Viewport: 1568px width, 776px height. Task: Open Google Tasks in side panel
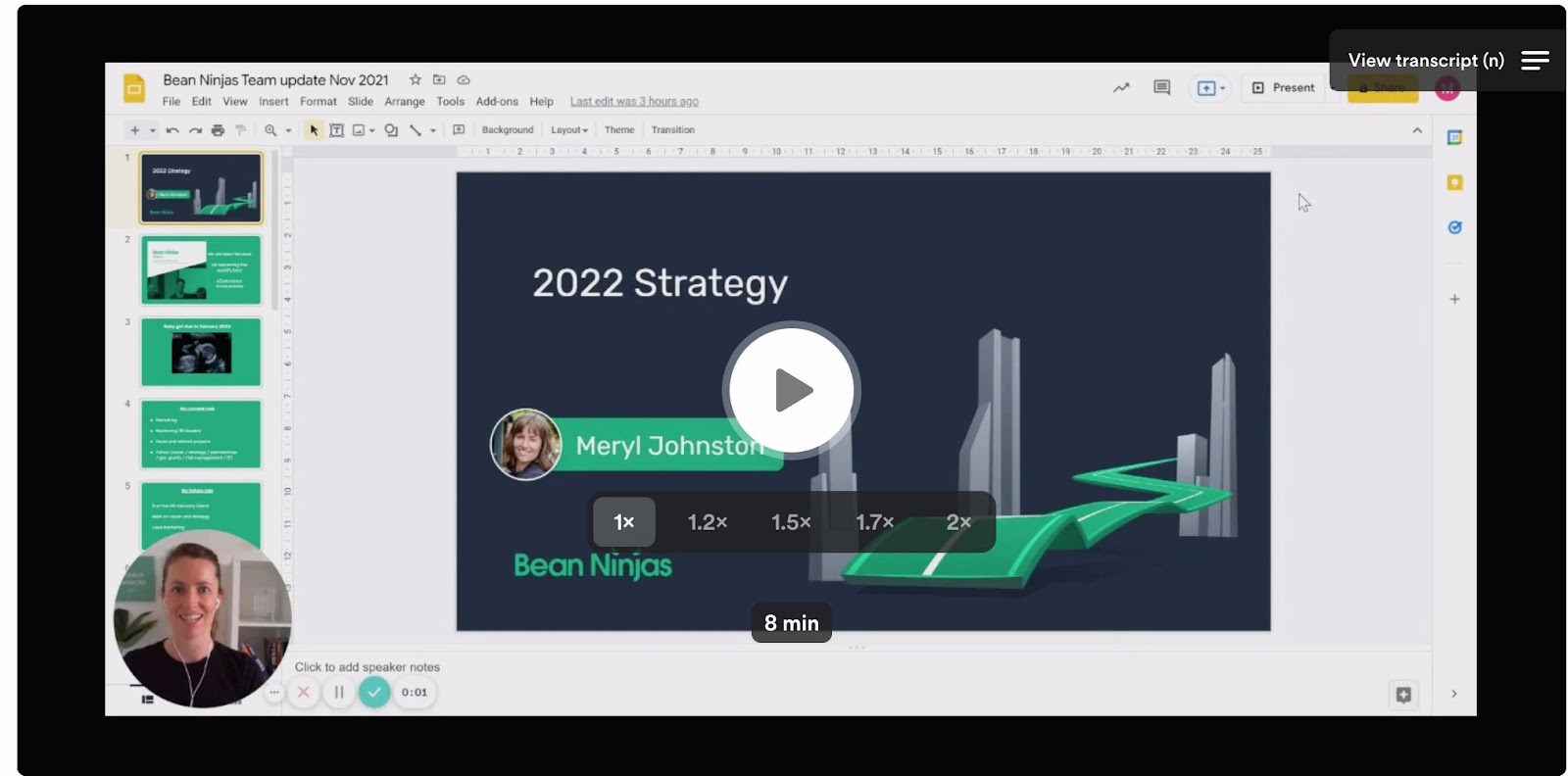[1454, 227]
